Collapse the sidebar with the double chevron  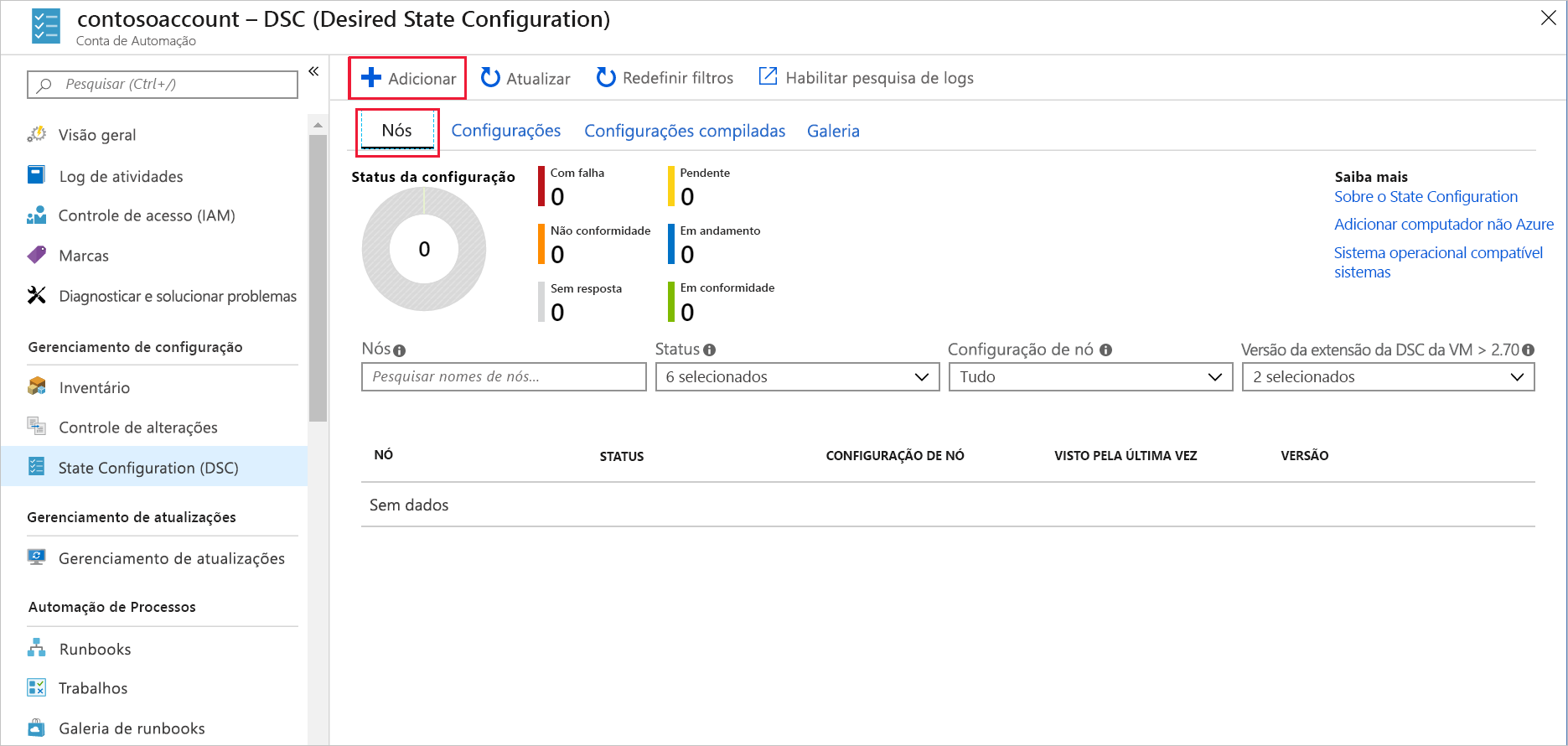pos(313,71)
